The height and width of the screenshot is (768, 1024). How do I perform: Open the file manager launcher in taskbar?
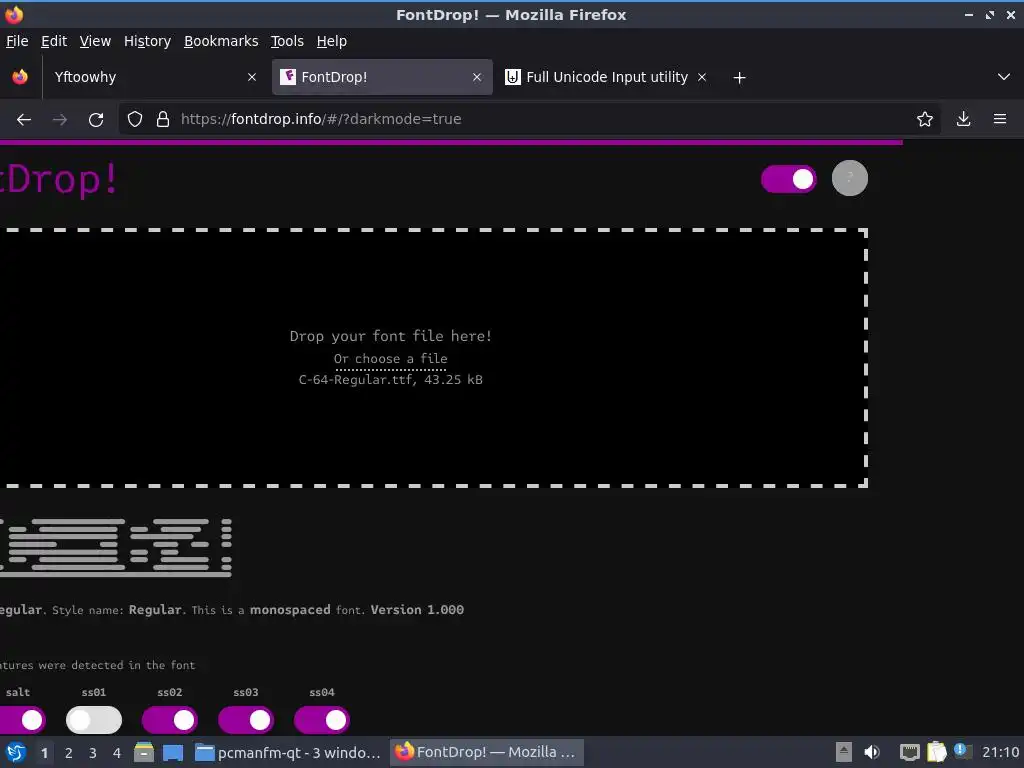144,752
